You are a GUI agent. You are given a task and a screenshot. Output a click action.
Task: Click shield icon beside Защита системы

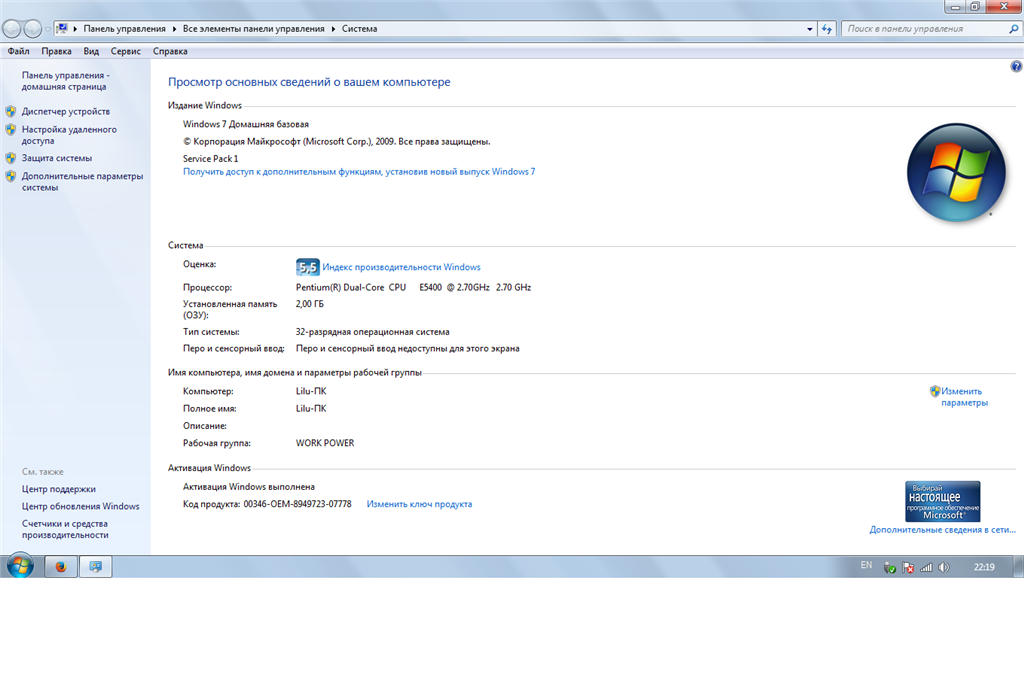click(x=10, y=158)
